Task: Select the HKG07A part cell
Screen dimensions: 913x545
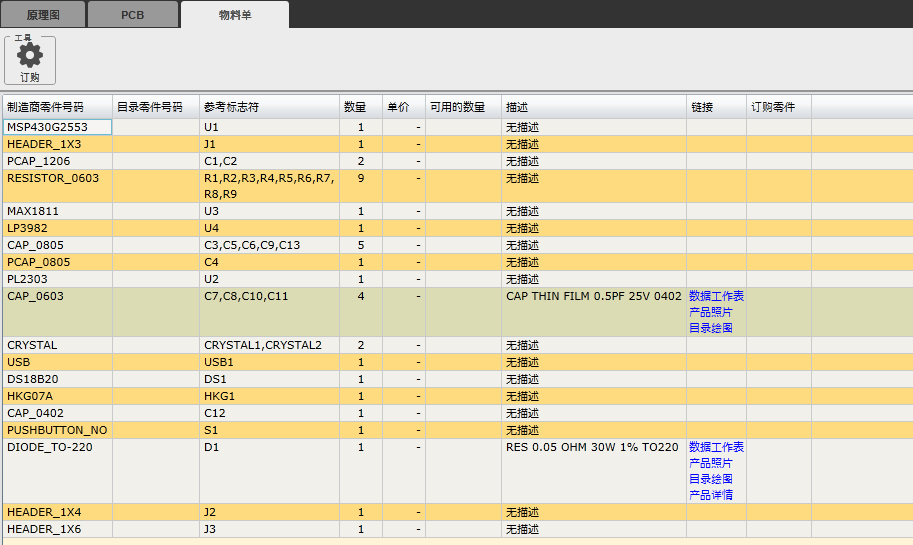Action: [x=58, y=396]
